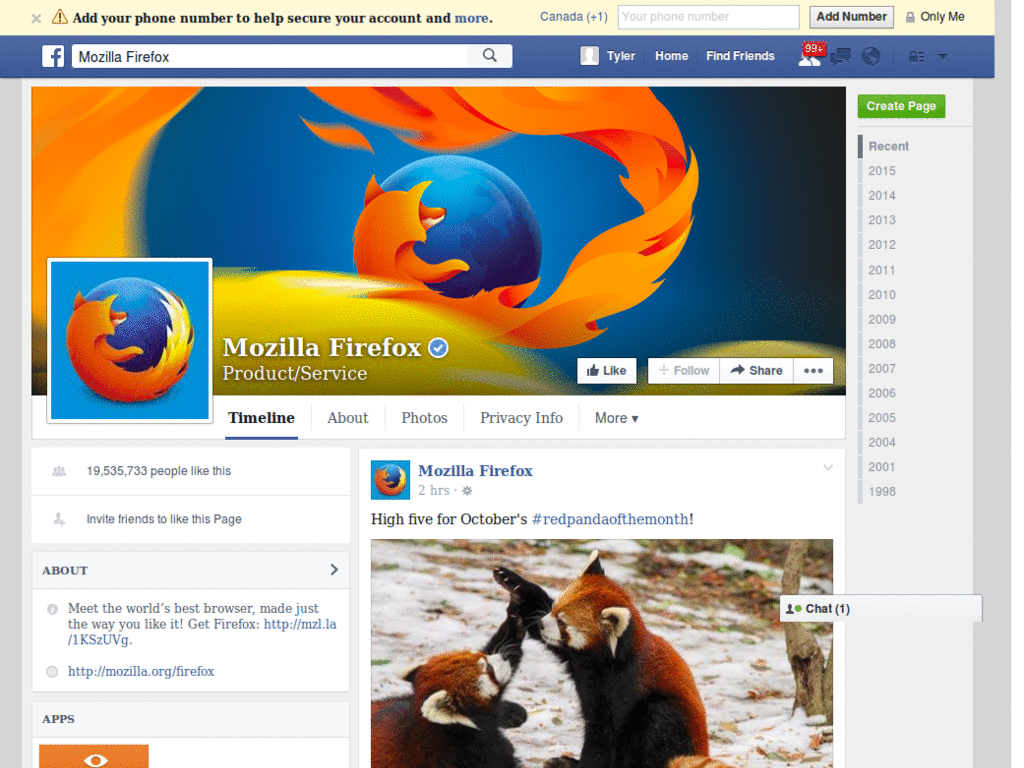Jump to 2012 in timeline
1024x768 pixels.
point(882,245)
